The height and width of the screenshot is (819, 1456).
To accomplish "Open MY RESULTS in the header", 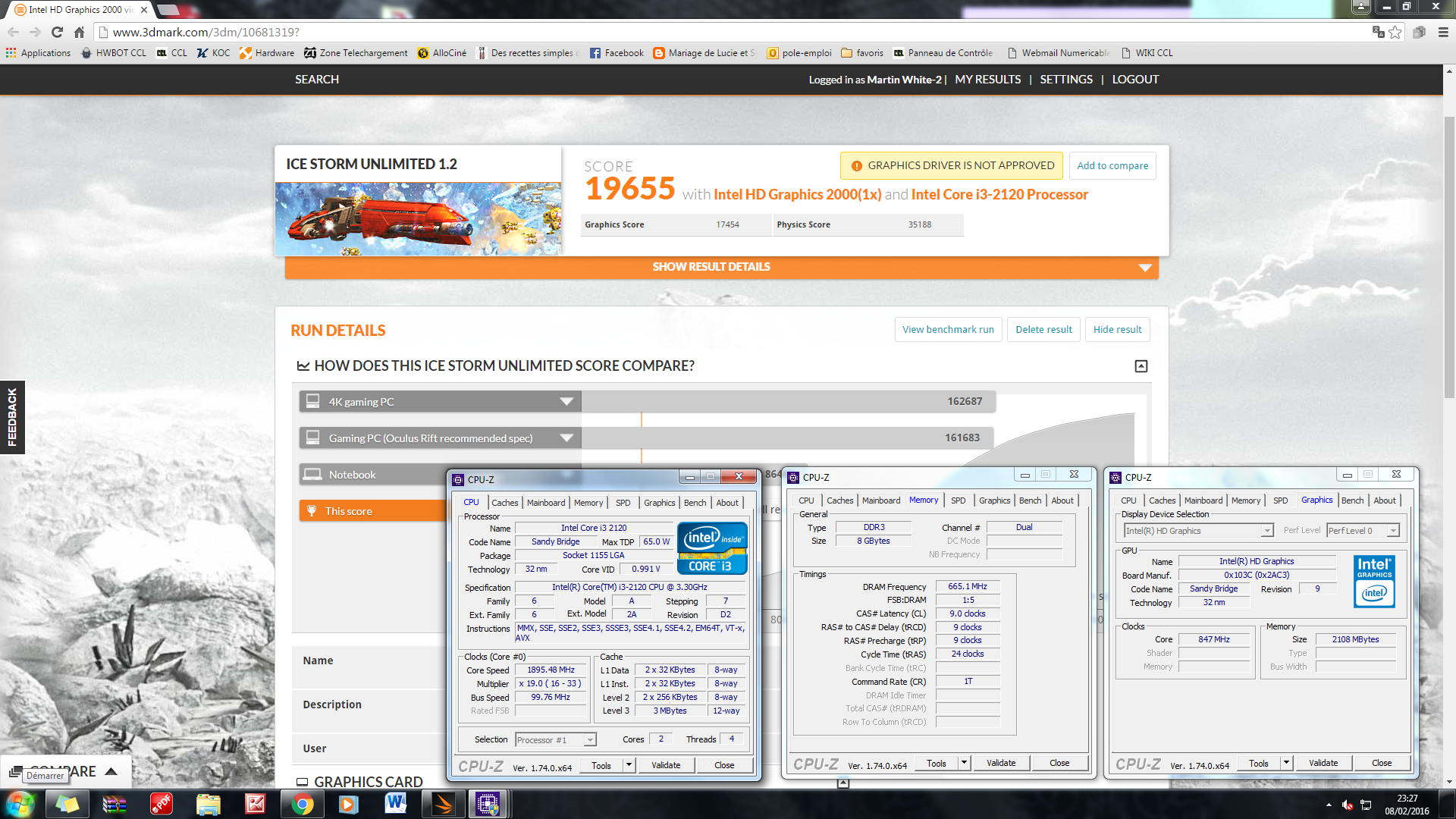I will [x=988, y=80].
